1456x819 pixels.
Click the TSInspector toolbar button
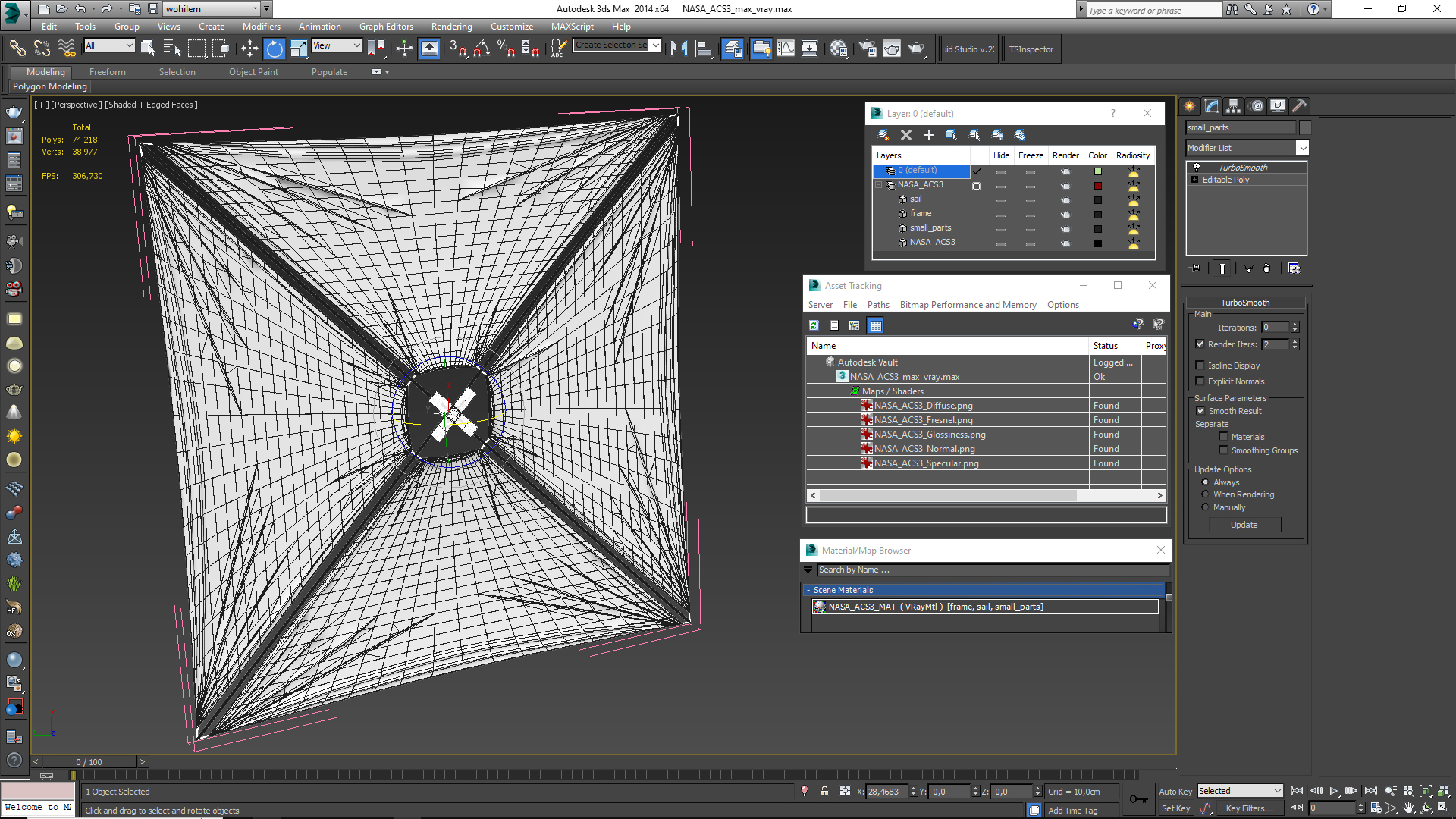click(x=1031, y=49)
